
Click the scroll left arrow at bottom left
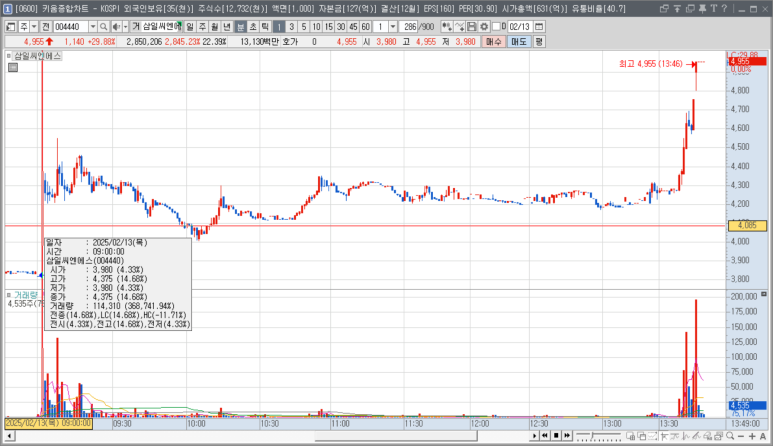pos(10,436)
